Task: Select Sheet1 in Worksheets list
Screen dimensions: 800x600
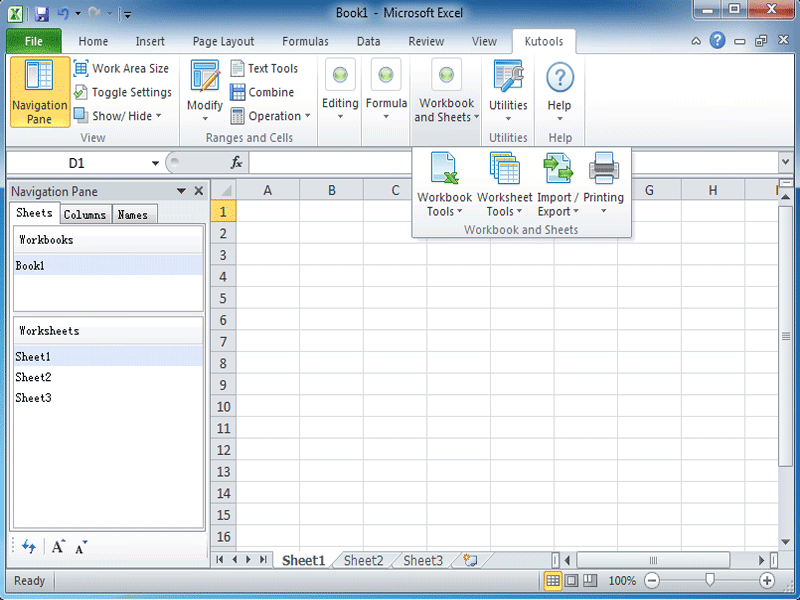Action: click(108, 357)
